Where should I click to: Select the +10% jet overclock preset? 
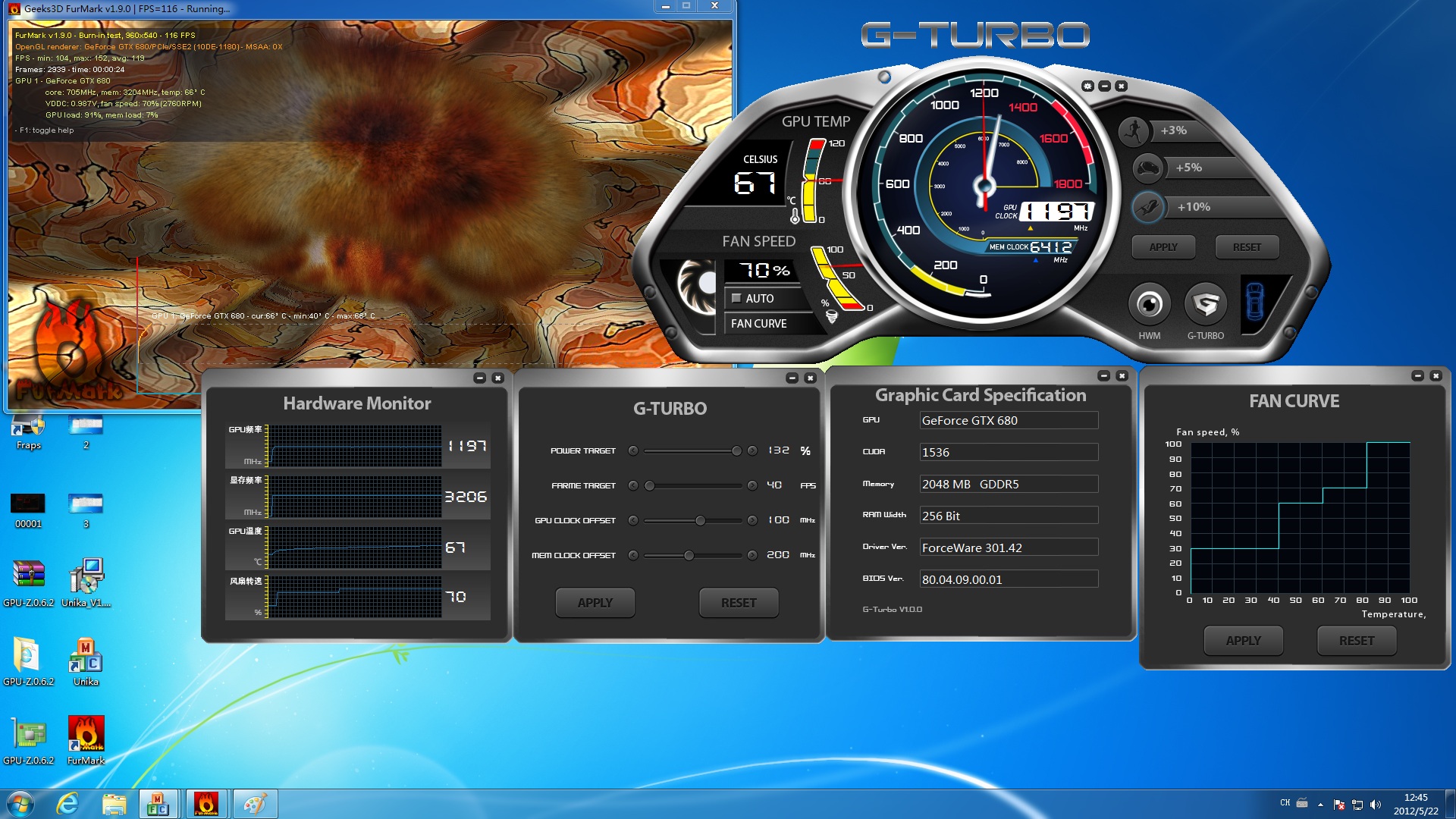(x=1148, y=206)
